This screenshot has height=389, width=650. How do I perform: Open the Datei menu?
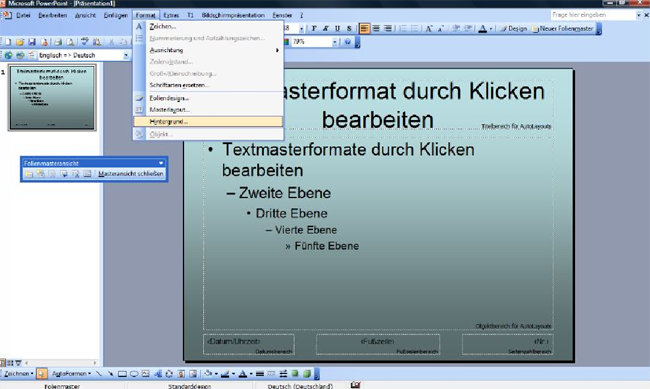coord(23,15)
